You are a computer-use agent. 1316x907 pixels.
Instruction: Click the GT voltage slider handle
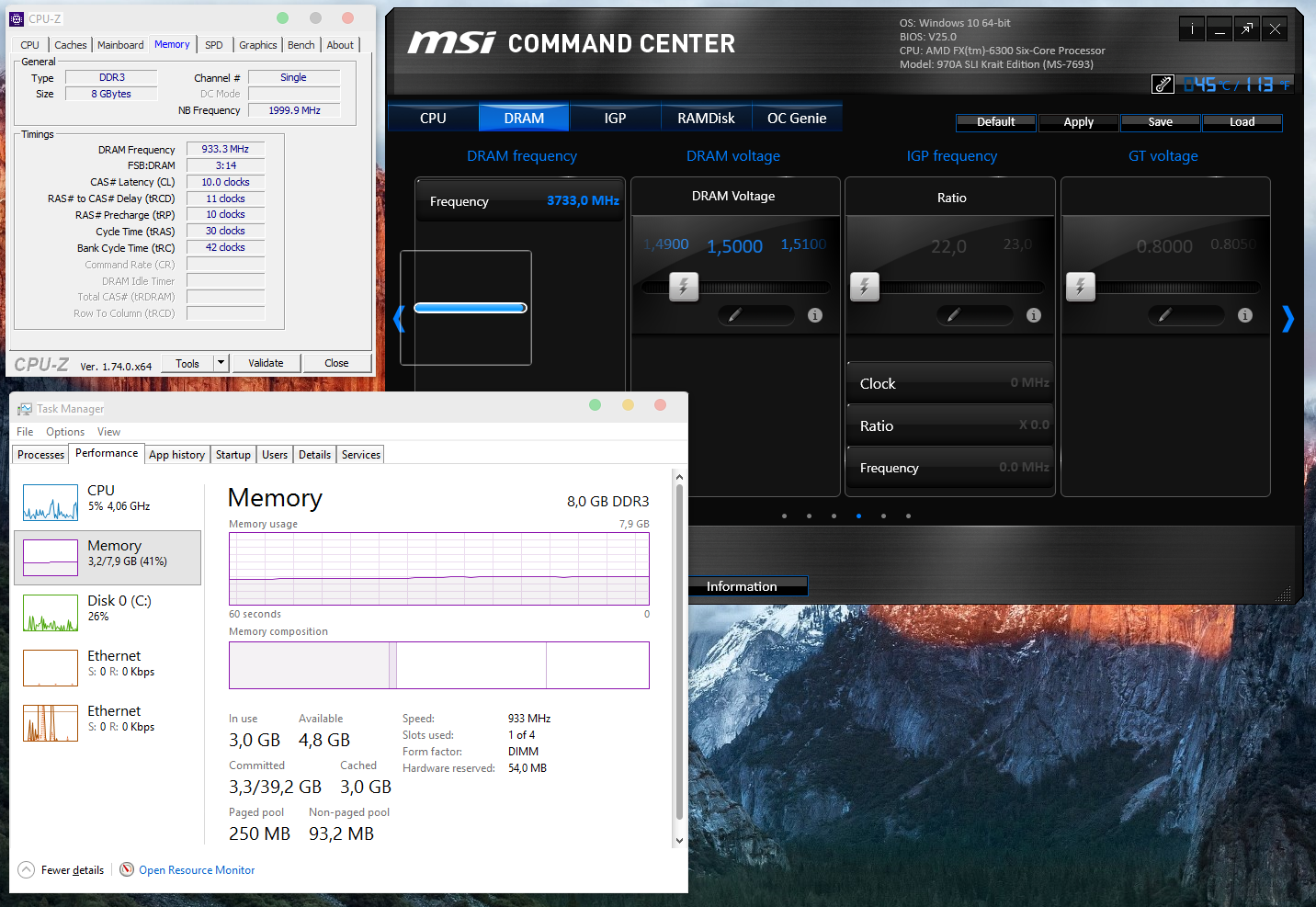[x=1081, y=287]
